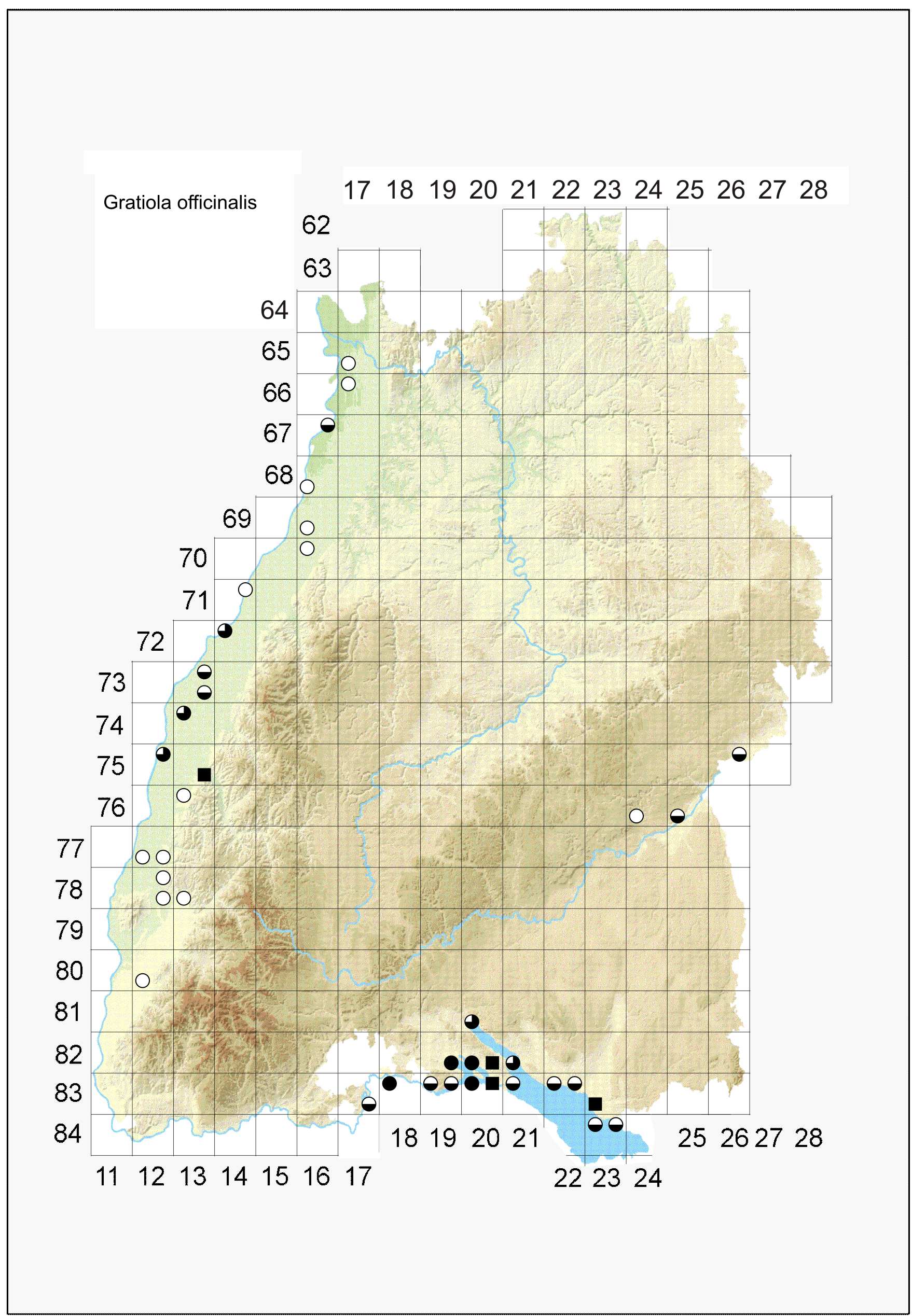Select the empty circle marker in row 80
Viewport: 912px width, 1316px height.
pyautogui.click(x=142, y=980)
